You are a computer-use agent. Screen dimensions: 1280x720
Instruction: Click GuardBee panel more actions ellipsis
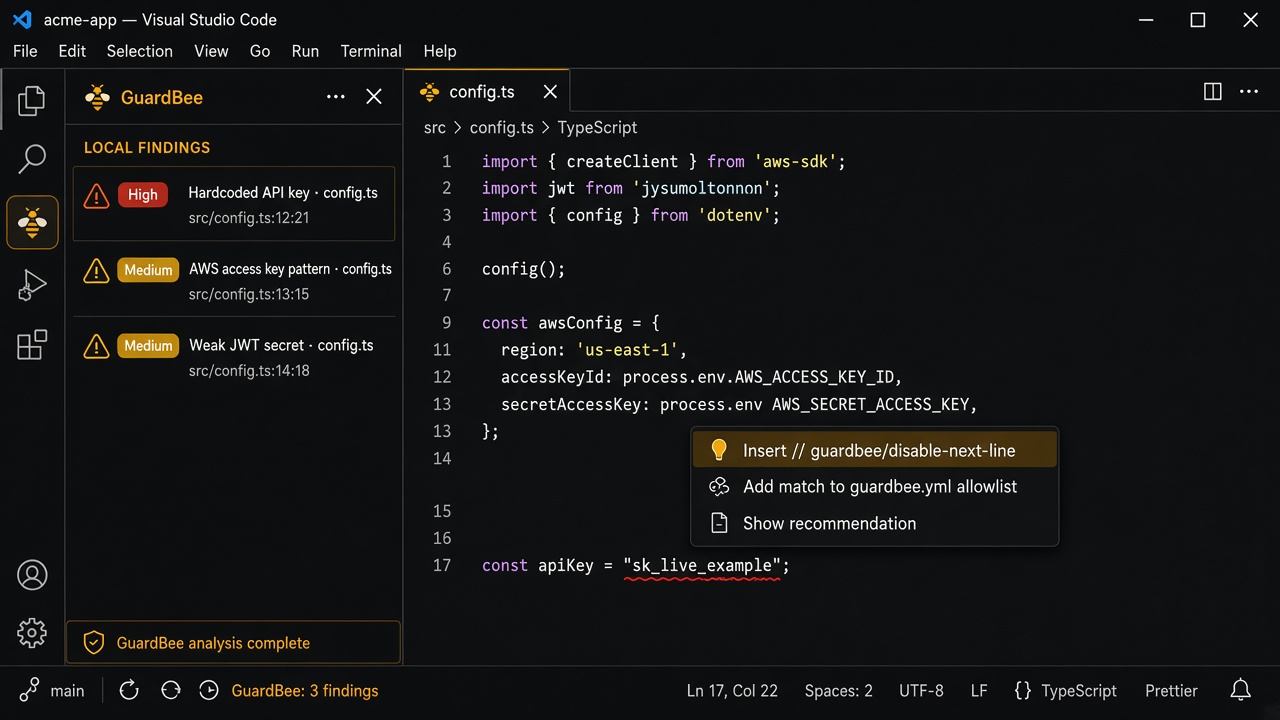(336, 97)
